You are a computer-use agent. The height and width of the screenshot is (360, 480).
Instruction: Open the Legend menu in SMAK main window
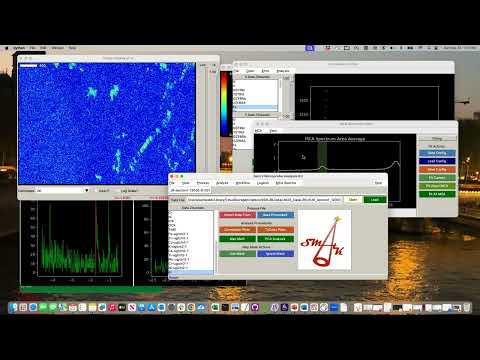point(263,183)
